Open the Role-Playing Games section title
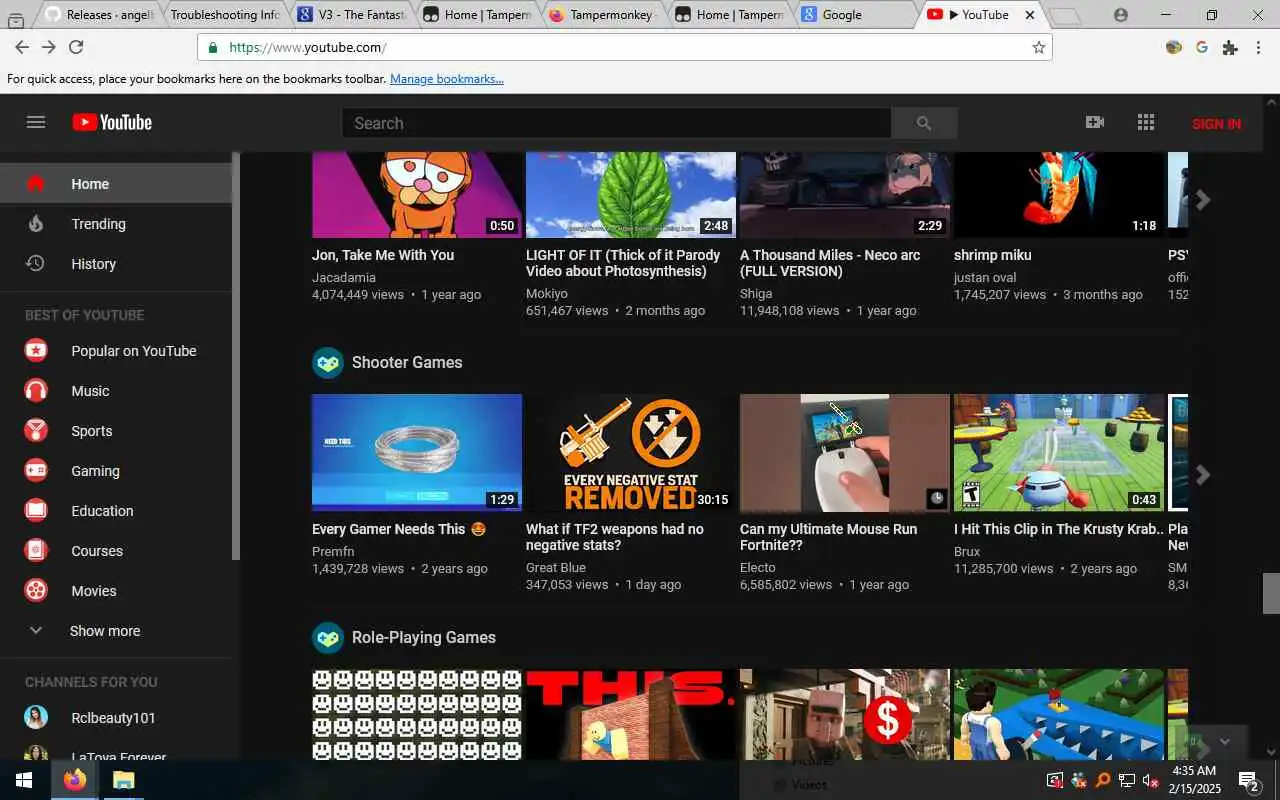The width and height of the screenshot is (1280, 800). coord(424,637)
